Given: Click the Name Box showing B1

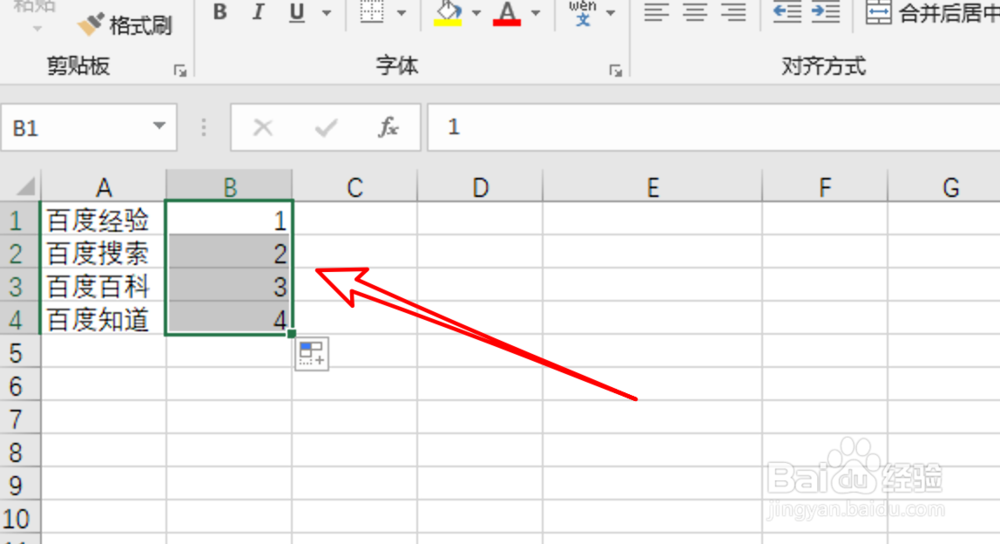Looking at the screenshot, I should point(75,128).
